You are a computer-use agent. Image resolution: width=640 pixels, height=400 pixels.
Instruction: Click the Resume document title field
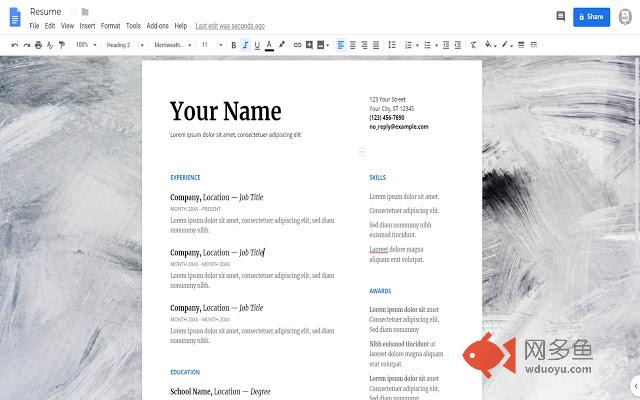45,12
